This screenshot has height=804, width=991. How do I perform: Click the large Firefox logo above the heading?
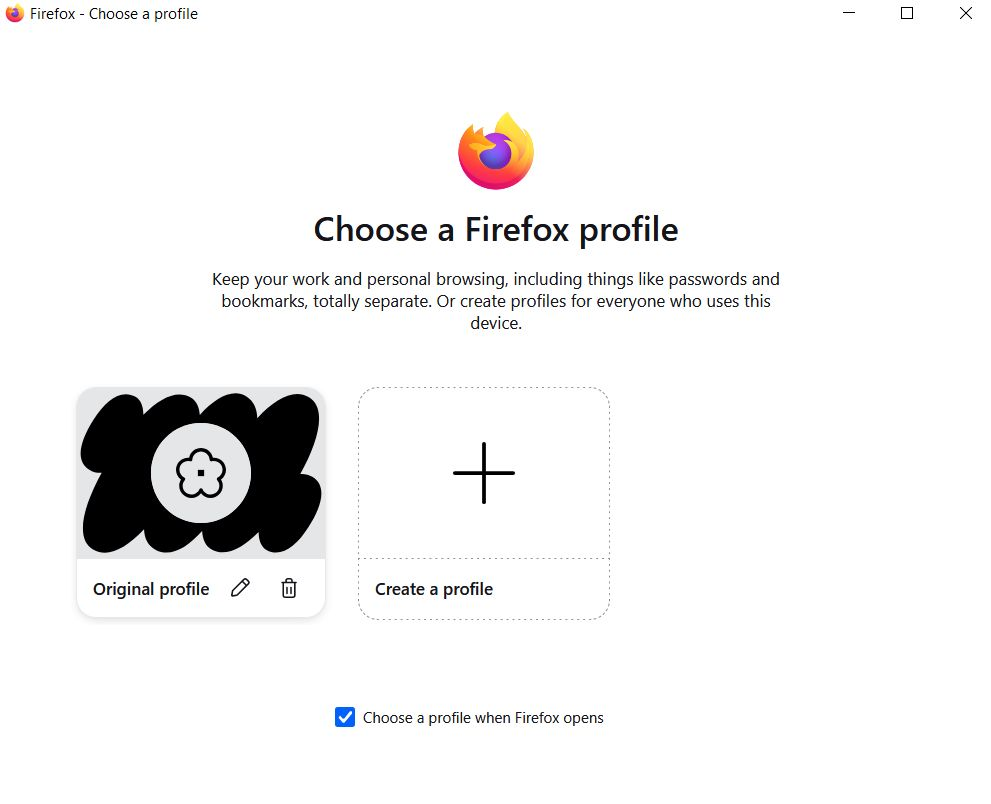coord(496,151)
